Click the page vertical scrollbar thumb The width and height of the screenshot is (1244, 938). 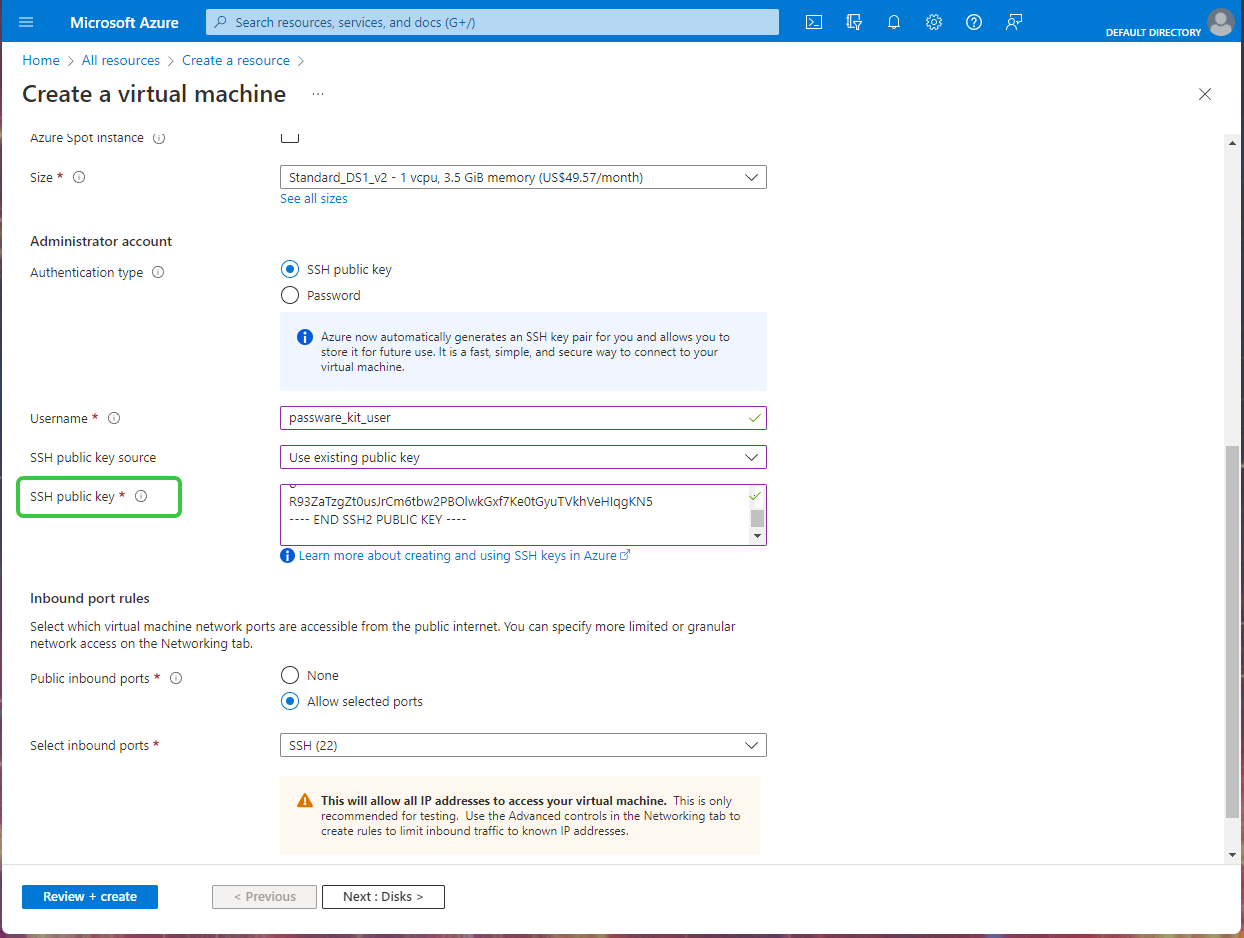coord(1231,632)
